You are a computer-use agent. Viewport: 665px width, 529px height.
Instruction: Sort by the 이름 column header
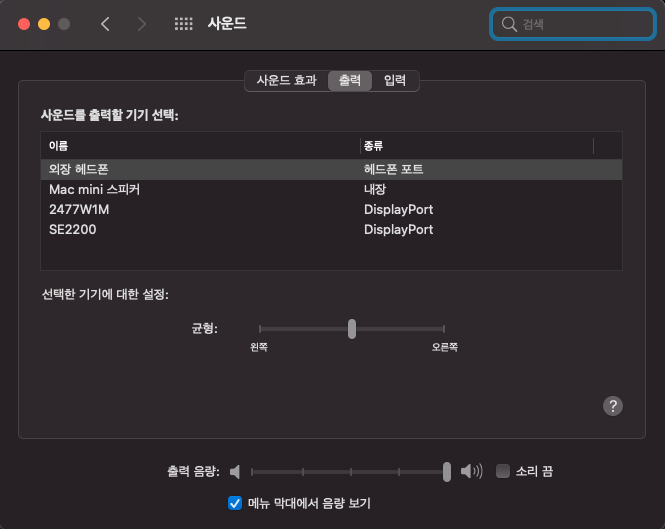[x=200, y=146]
